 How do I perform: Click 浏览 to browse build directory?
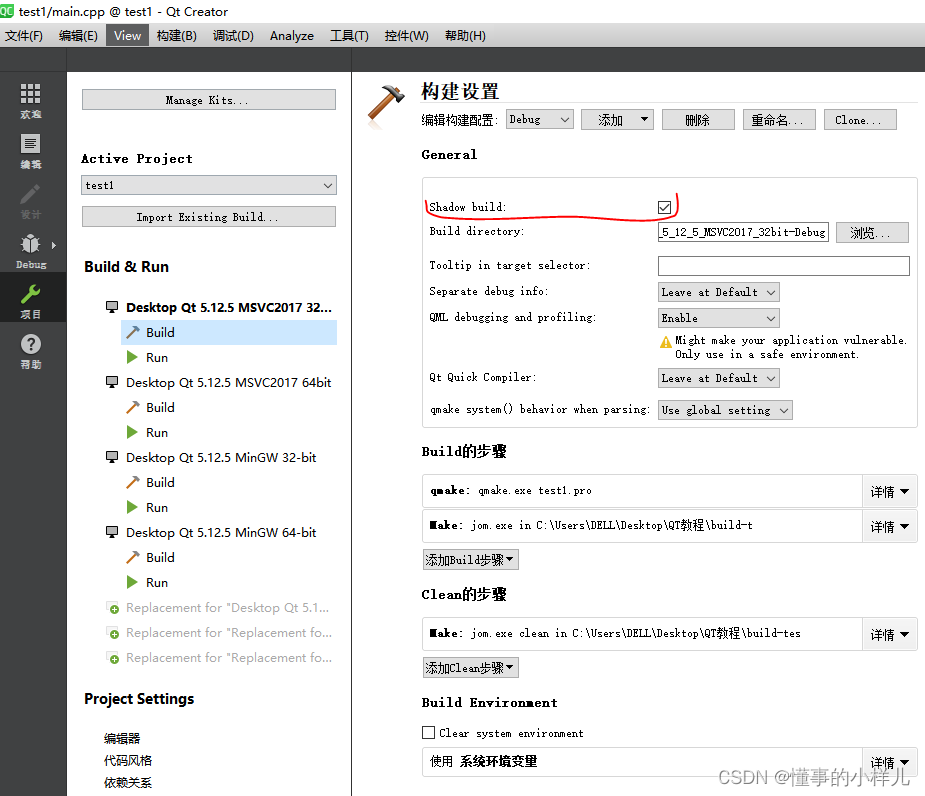pos(872,232)
